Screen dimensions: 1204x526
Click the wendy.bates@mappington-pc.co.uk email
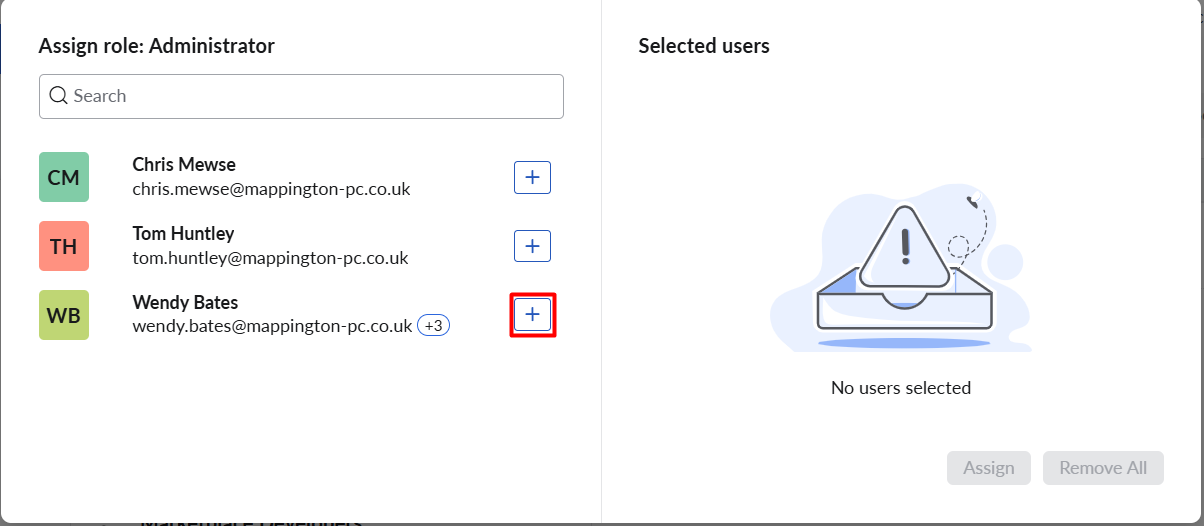[272, 327]
